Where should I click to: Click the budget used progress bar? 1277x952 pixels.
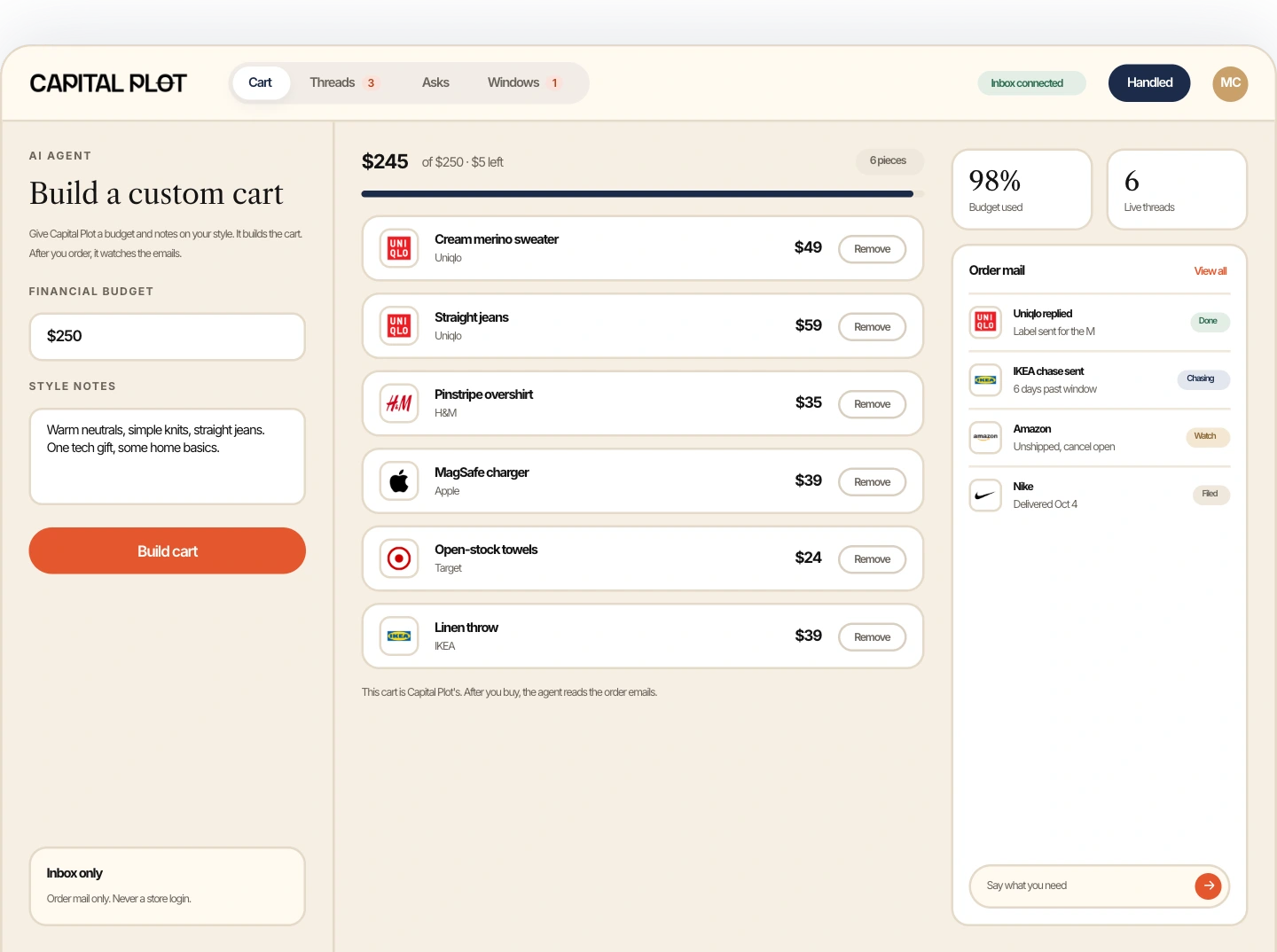coord(642,193)
